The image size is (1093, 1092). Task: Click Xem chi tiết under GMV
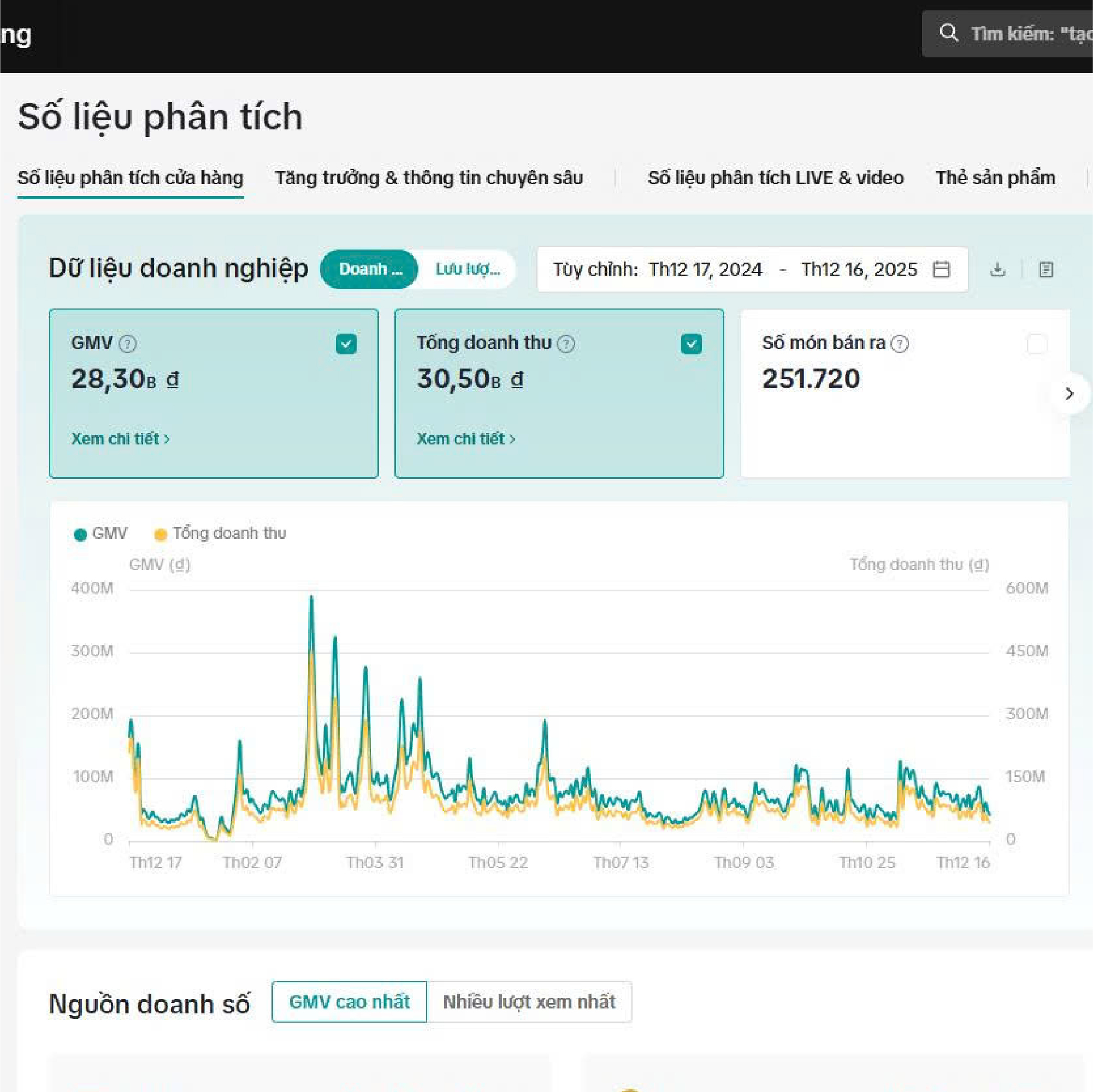pos(120,439)
